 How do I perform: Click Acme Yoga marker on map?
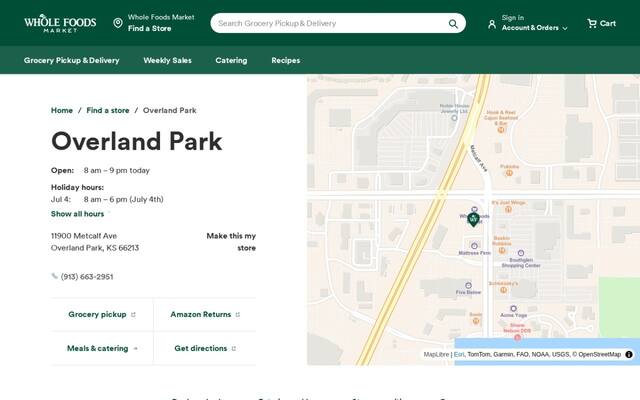tap(513, 309)
